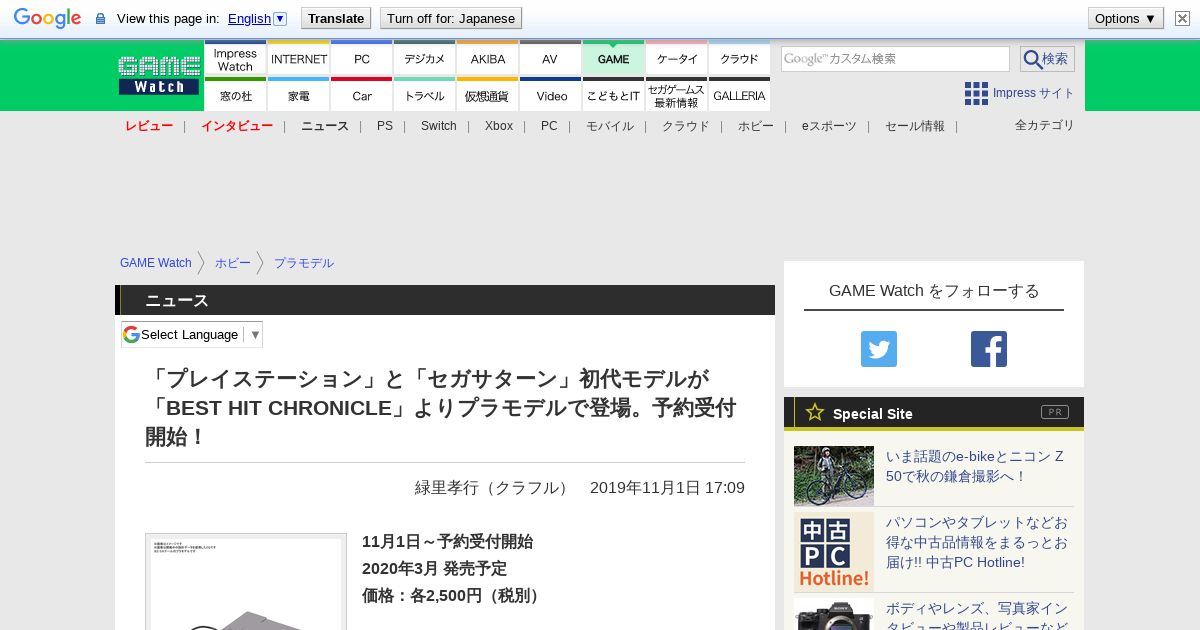
Task: Open the AV tab
Action: [x=550, y=59]
